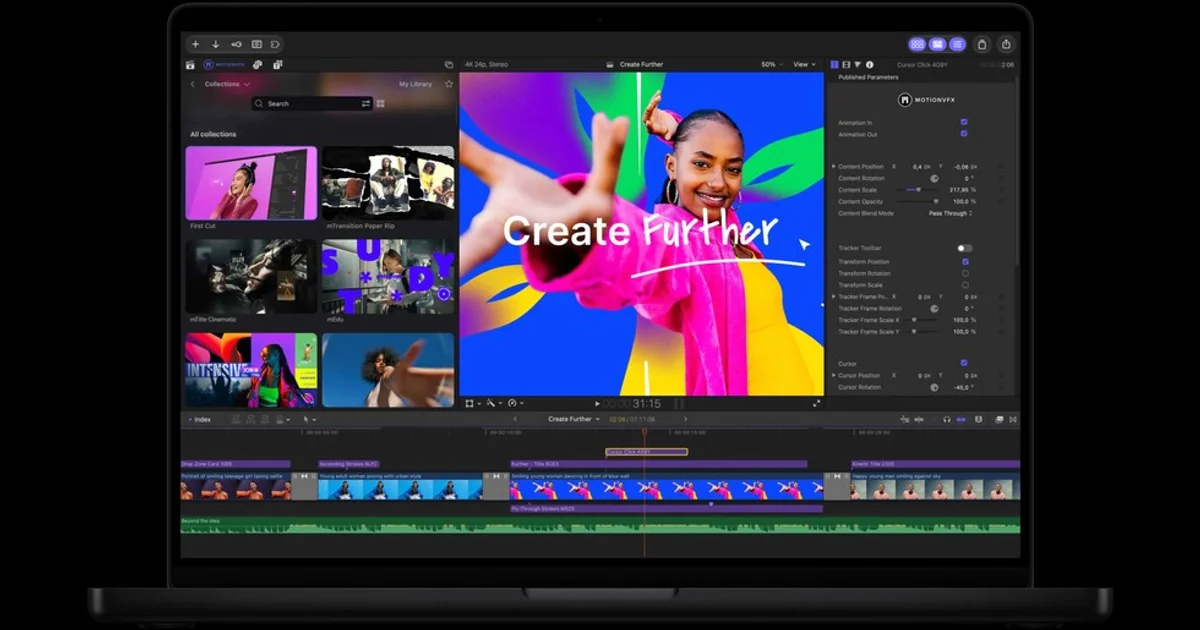The height and width of the screenshot is (630, 1200).
Task: Switch to the Video inspector filmstrip tab
Action: (846, 64)
